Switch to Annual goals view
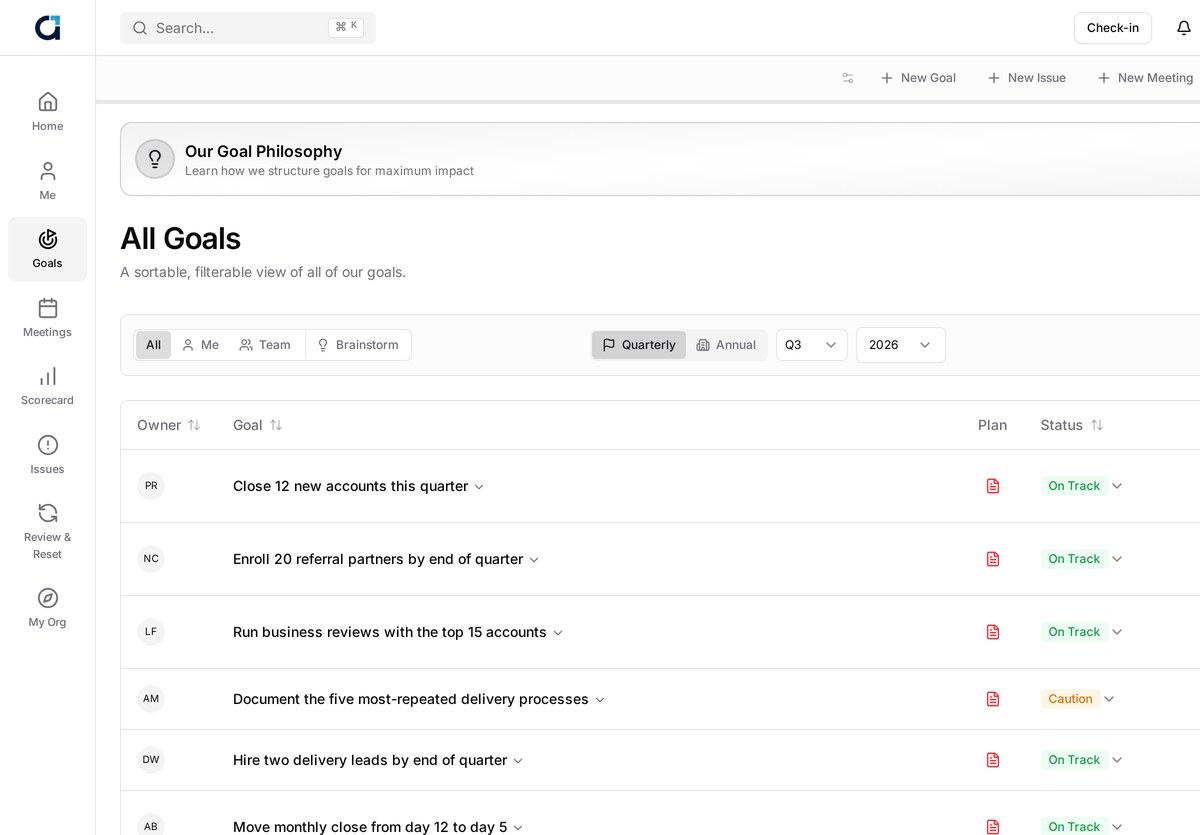The width and height of the screenshot is (1200, 835). point(726,345)
